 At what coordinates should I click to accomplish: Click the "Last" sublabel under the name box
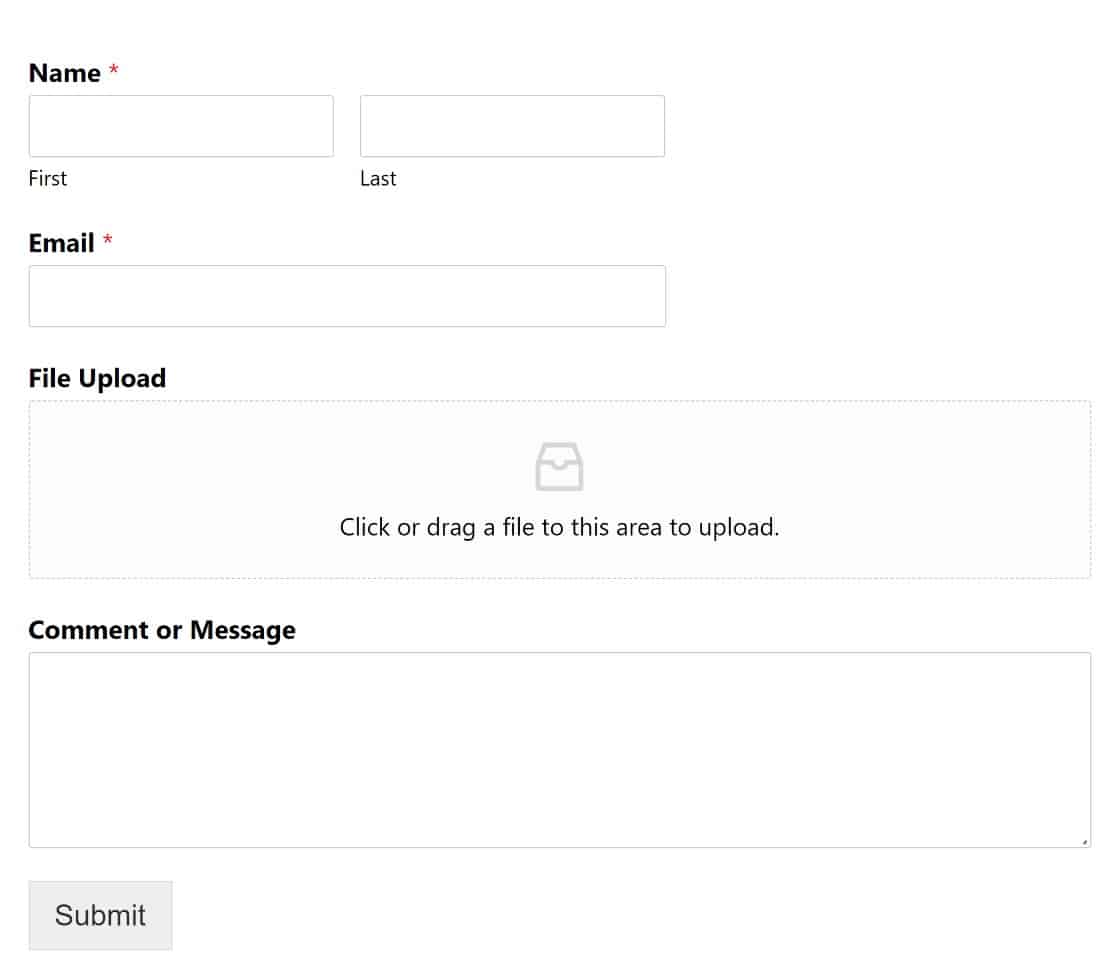coord(378,178)
